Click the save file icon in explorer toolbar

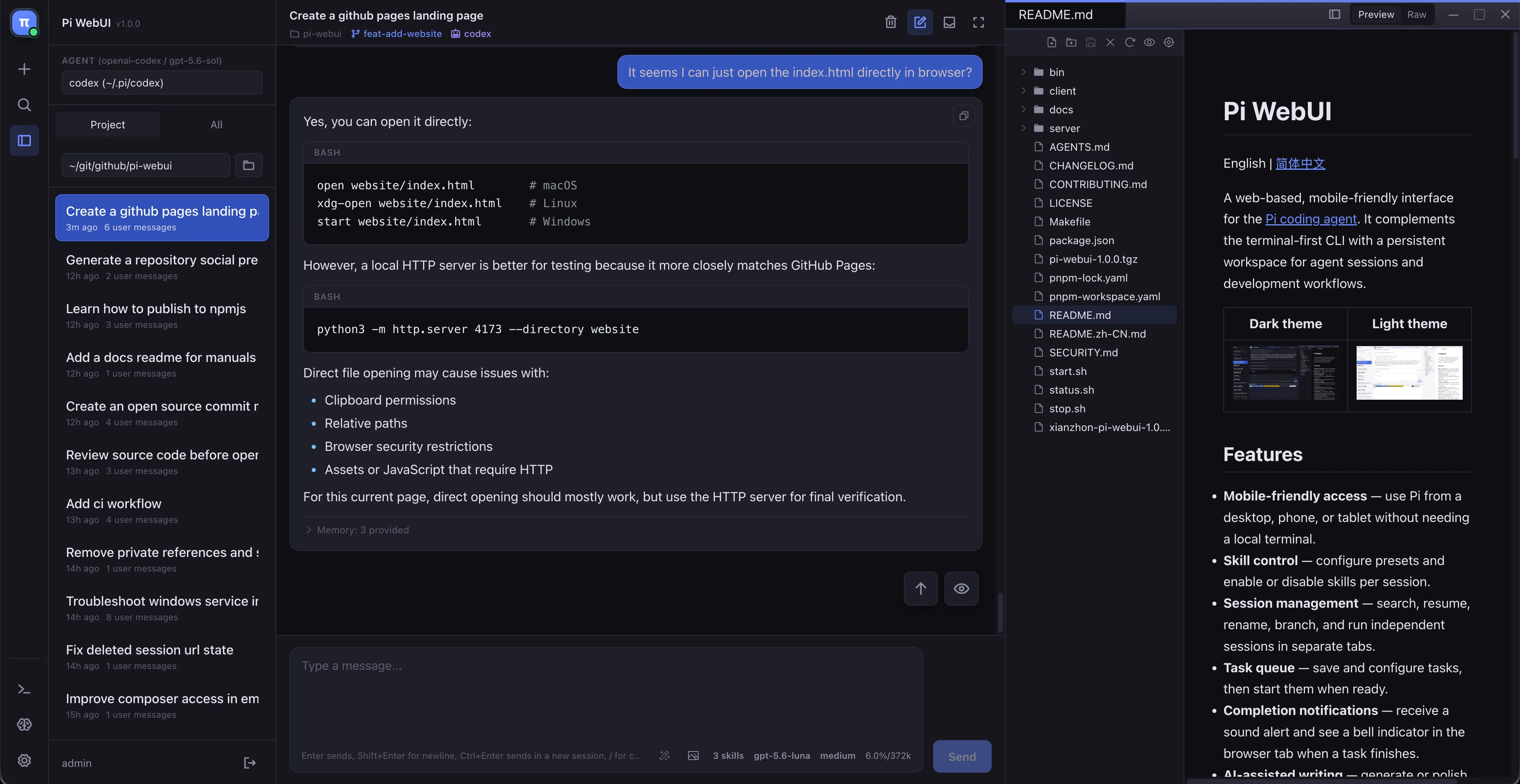[1090, 43]
